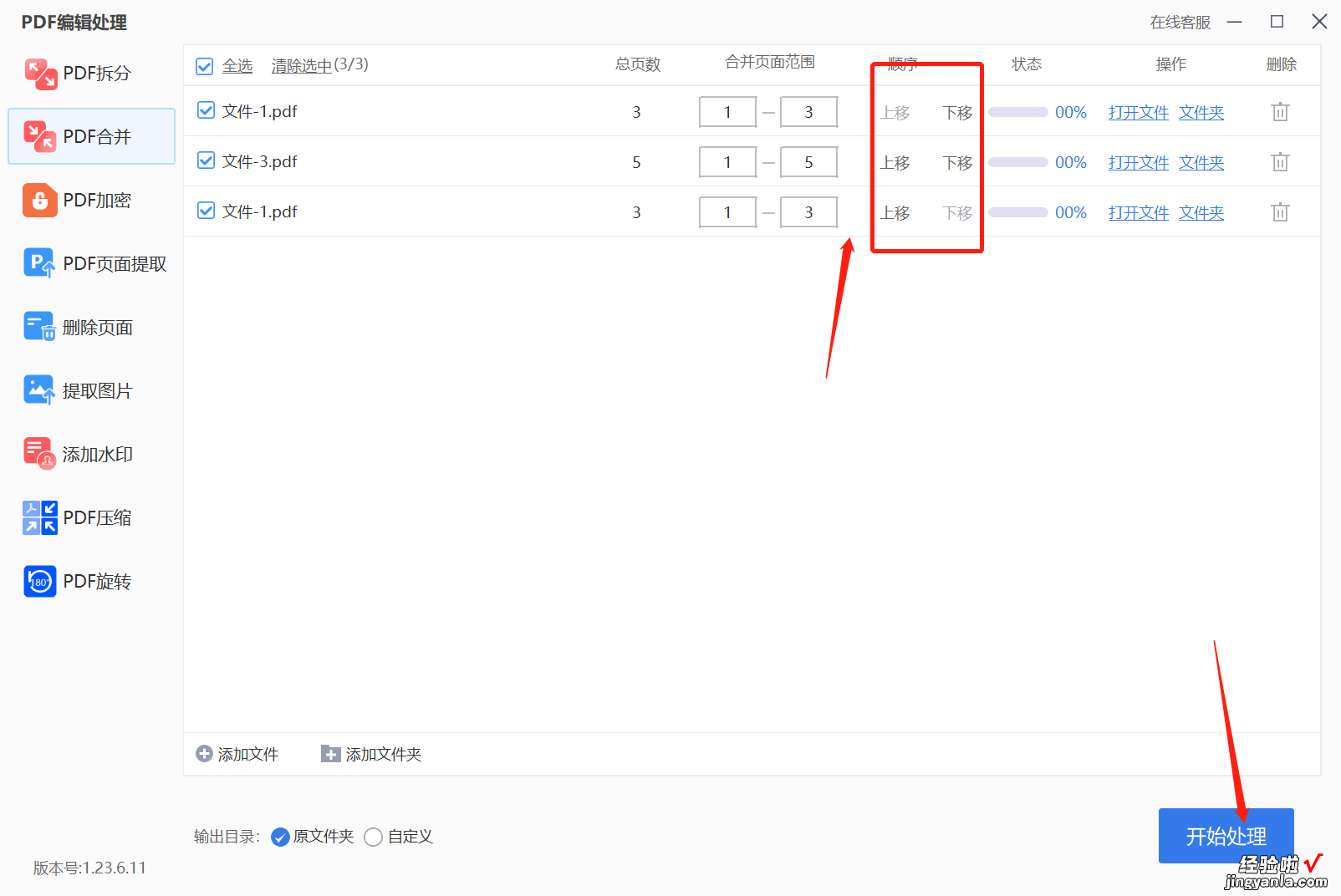Click 文件夹 link in first row
The width and height of the screenshot is (1341, 896).
(x=1201, y=113)
